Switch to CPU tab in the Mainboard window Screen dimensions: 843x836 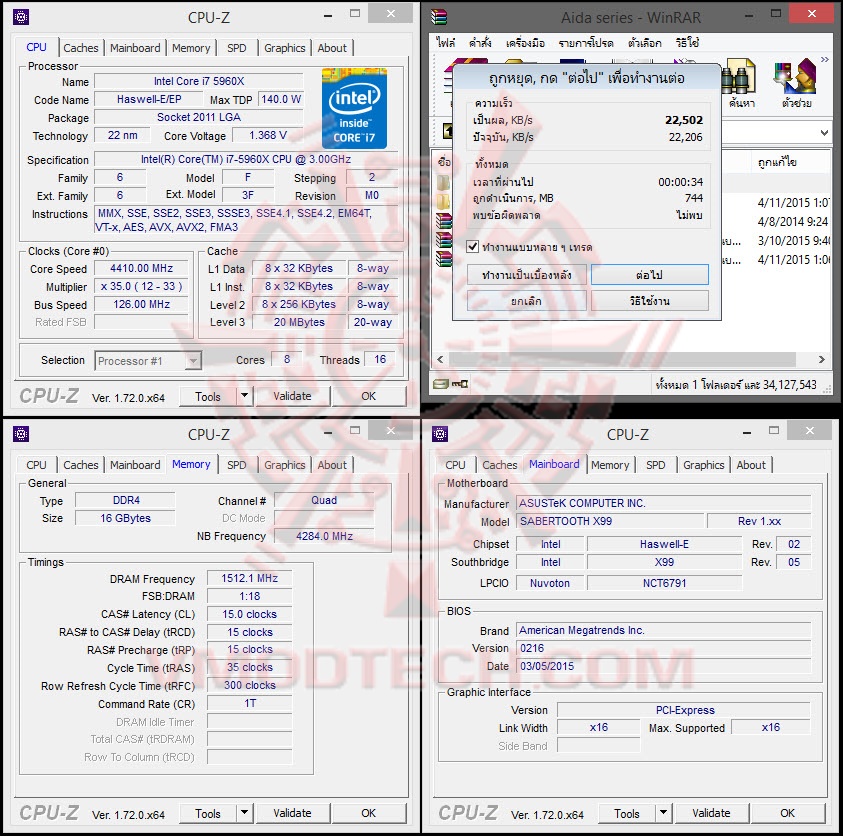[x=455, y=465]
